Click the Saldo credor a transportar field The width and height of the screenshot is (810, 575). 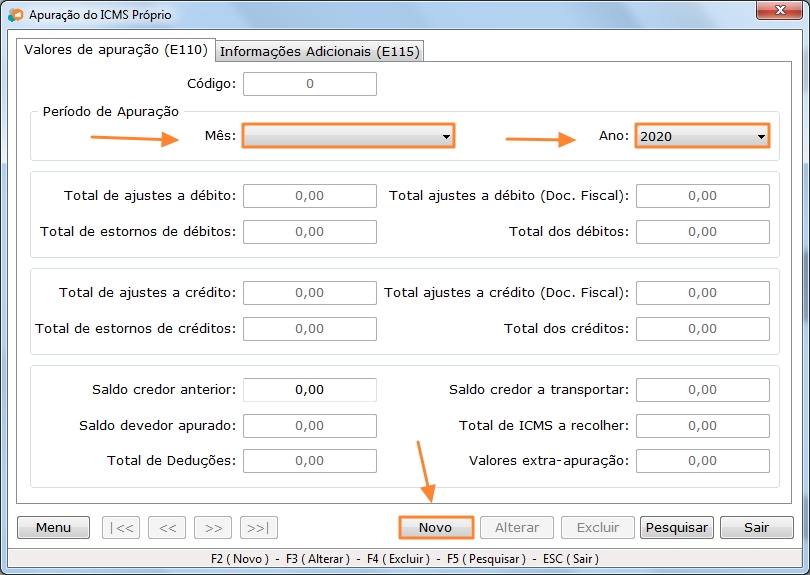pyautogui.click(x=703, y=390)
